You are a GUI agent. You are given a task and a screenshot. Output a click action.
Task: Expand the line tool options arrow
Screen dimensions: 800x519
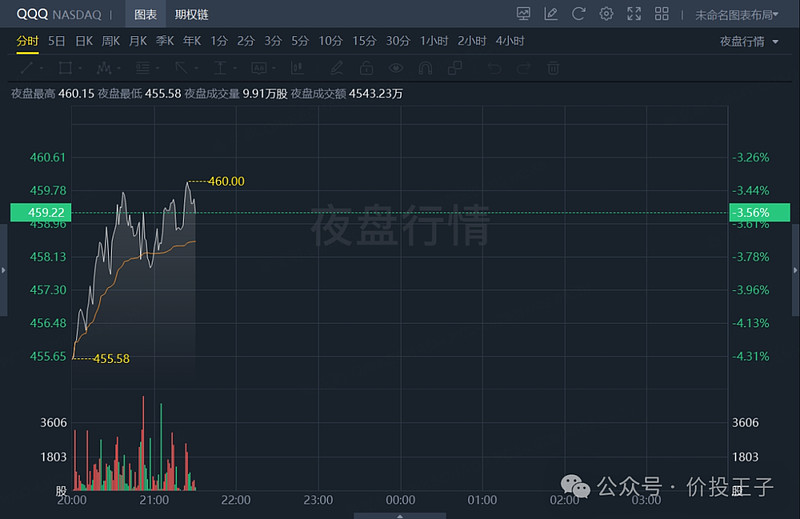click(x=41, y=68)
